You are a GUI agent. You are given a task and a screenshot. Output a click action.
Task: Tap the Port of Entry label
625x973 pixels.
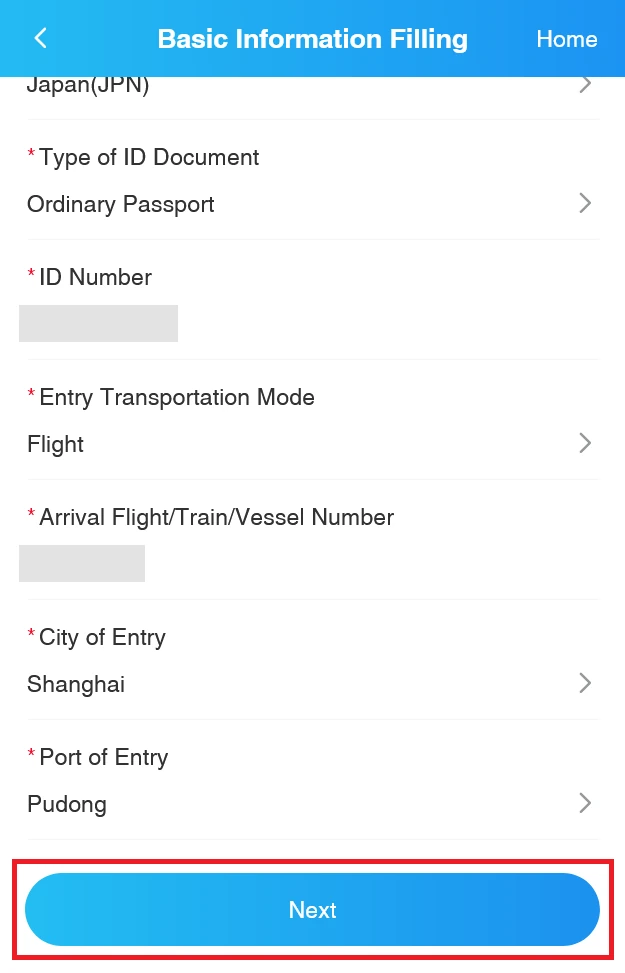click(103, 757)
